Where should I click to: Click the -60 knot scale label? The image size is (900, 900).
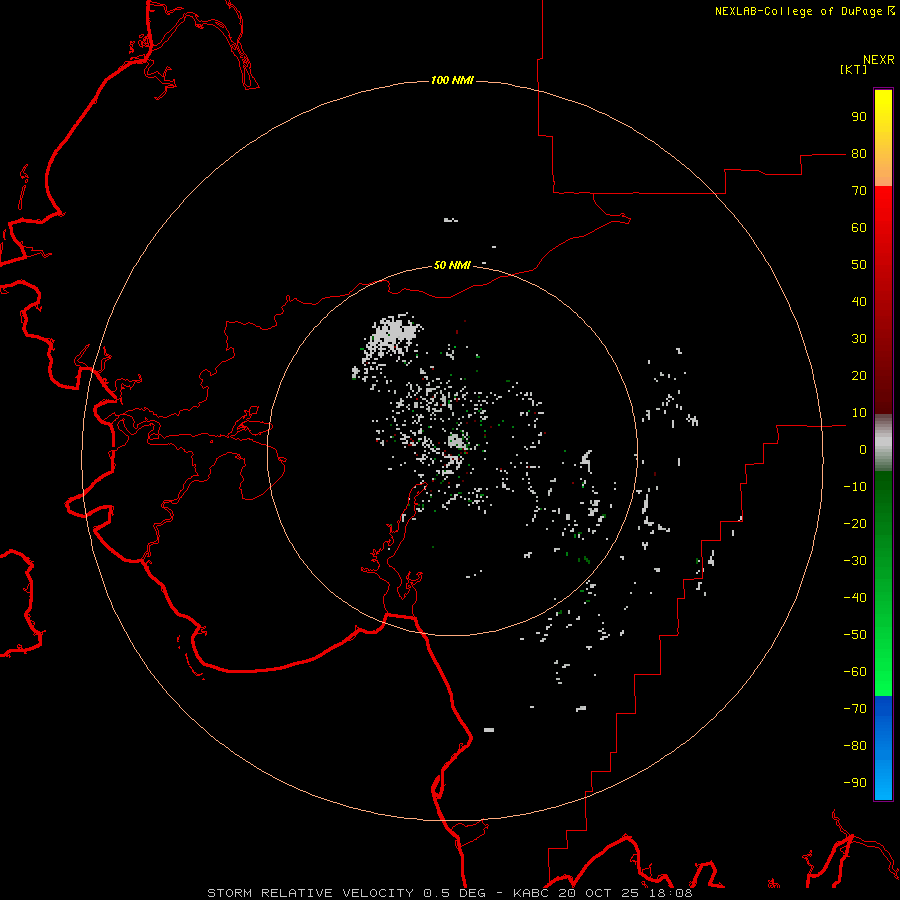pos(855,672)
